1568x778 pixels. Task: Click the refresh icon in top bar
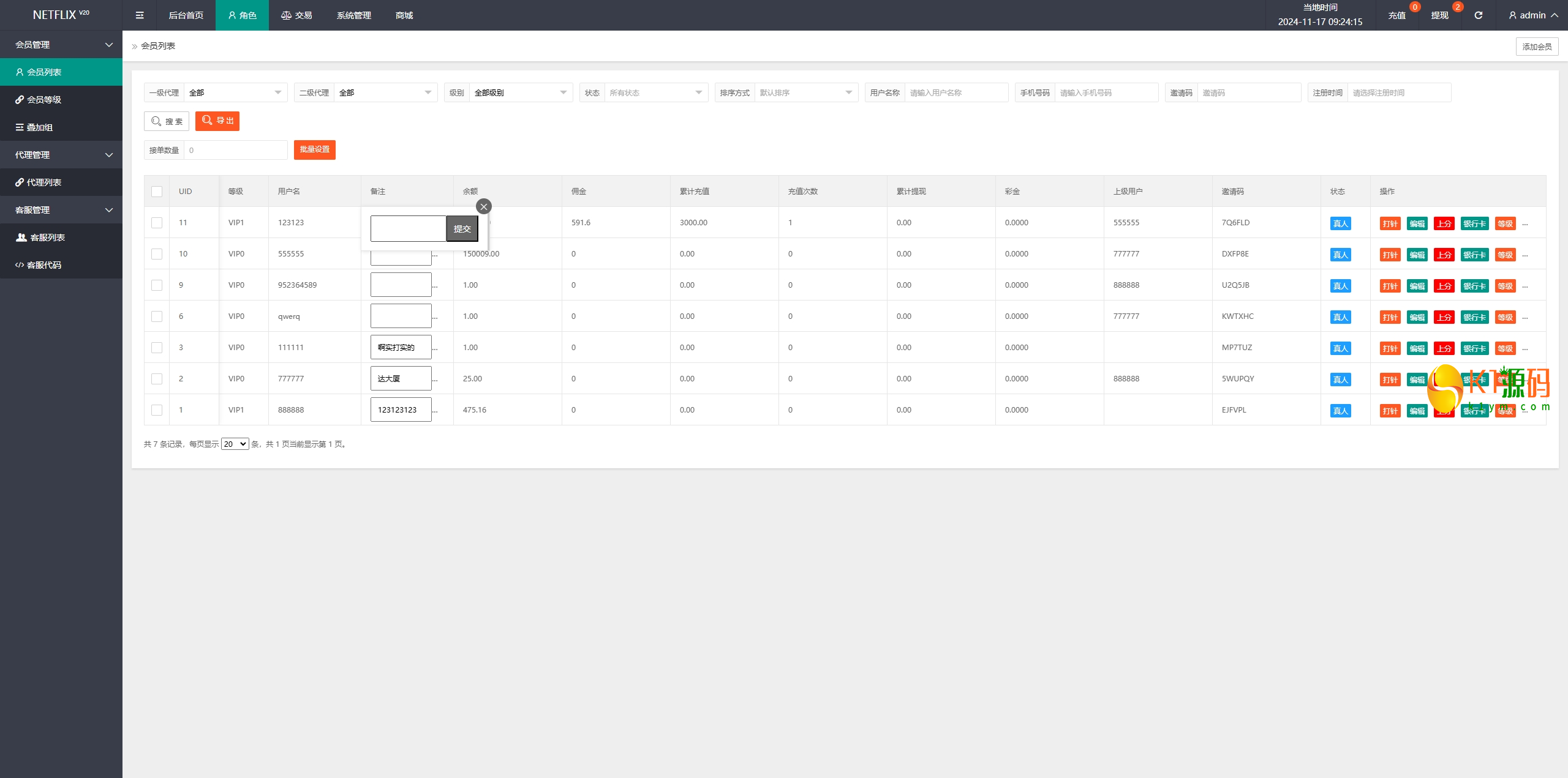(1478, 15)
